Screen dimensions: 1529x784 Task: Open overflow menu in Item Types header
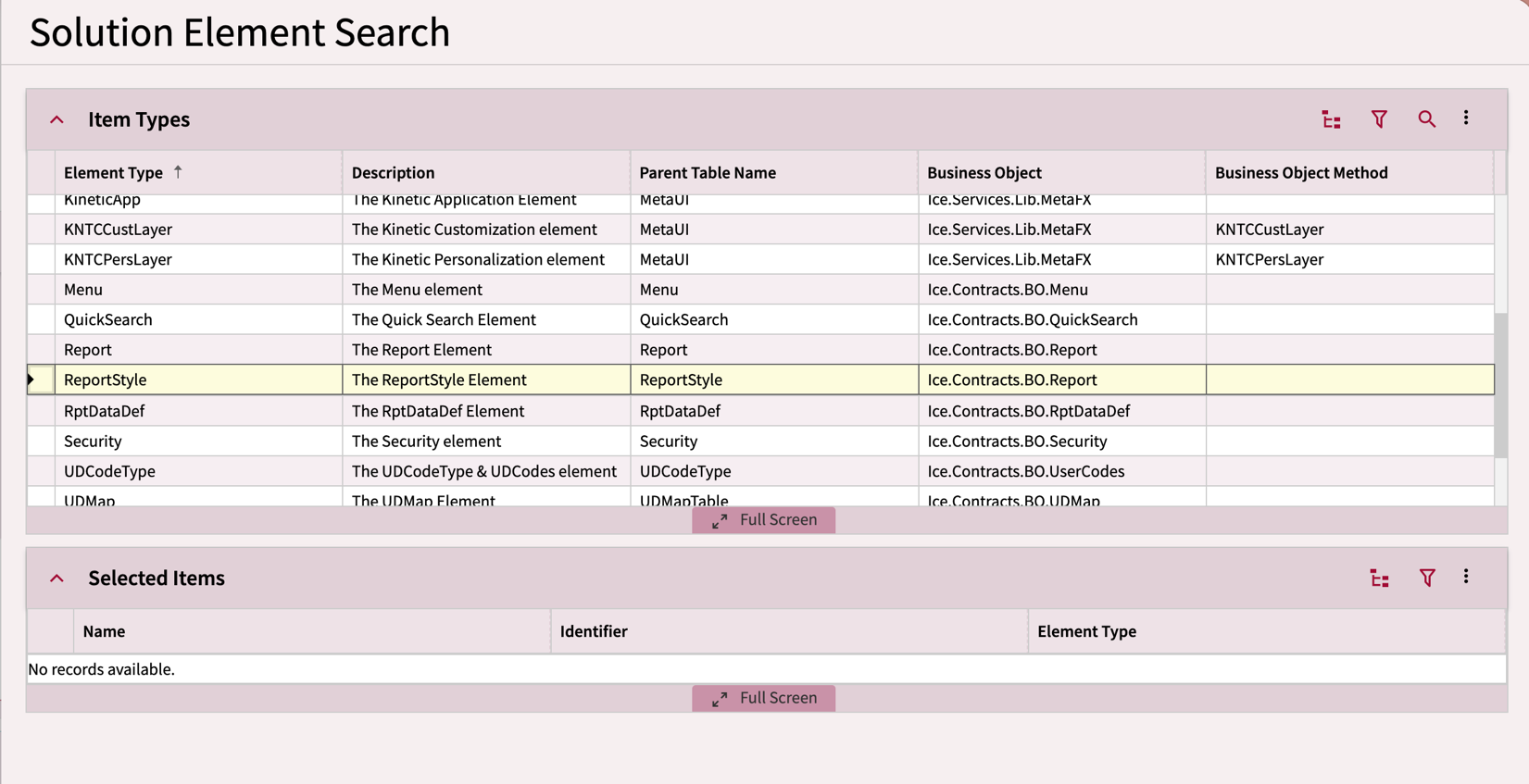tap(1466, 118)
